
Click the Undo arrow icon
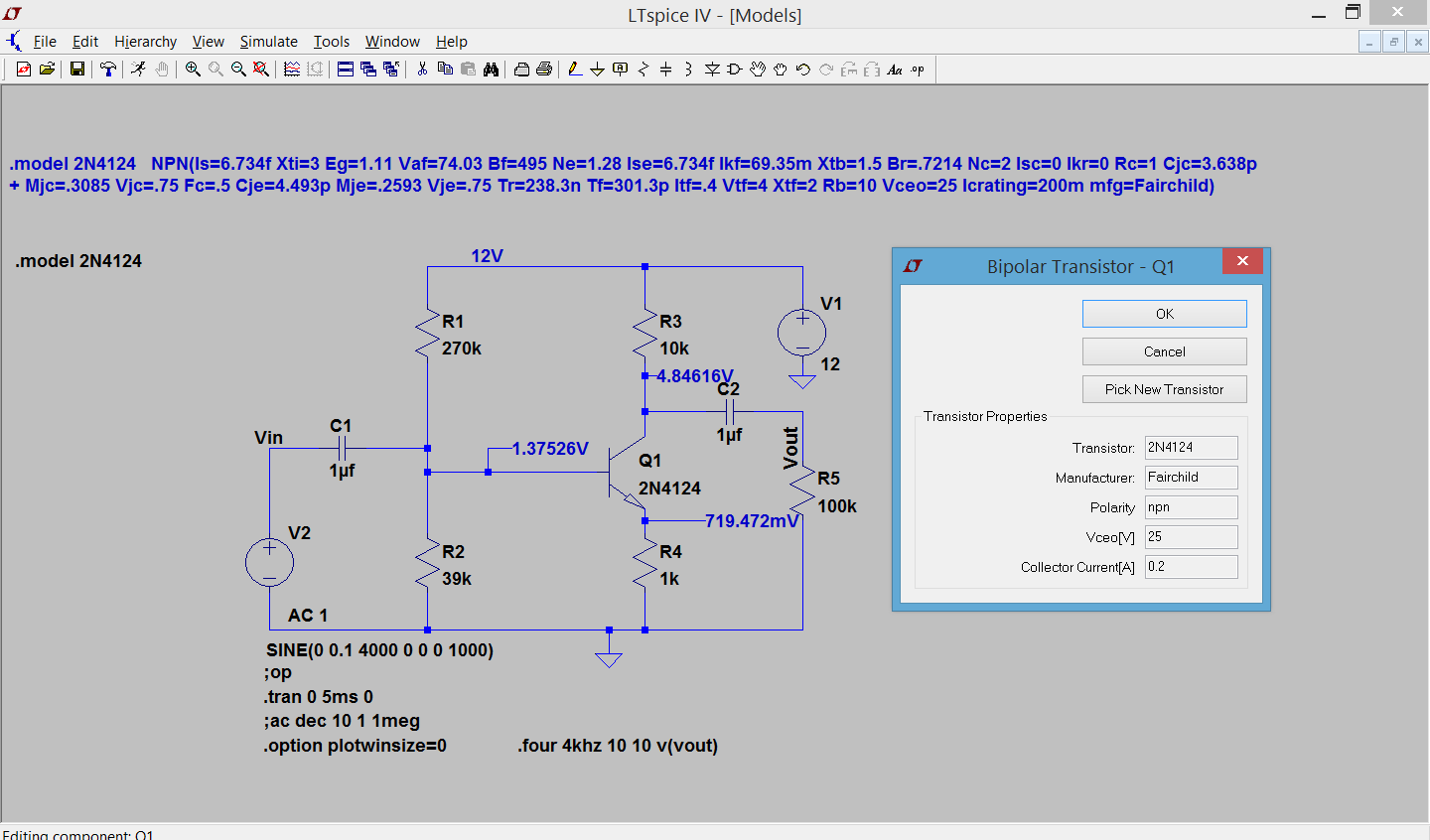pyautogui.click(x=803, y=70)
